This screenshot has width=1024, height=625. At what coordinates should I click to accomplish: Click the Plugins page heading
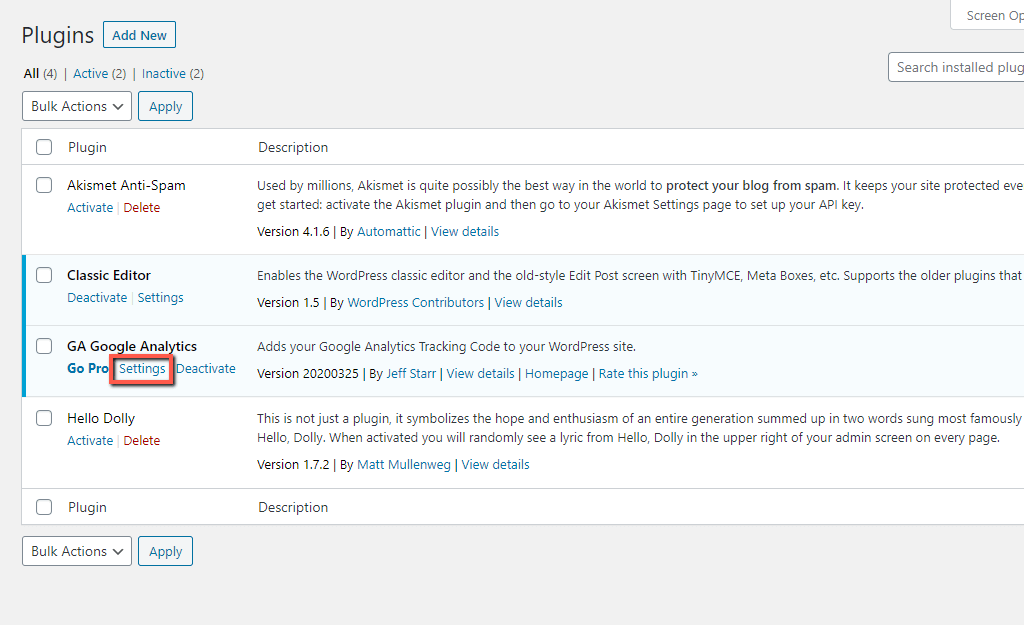pos(57,35)
